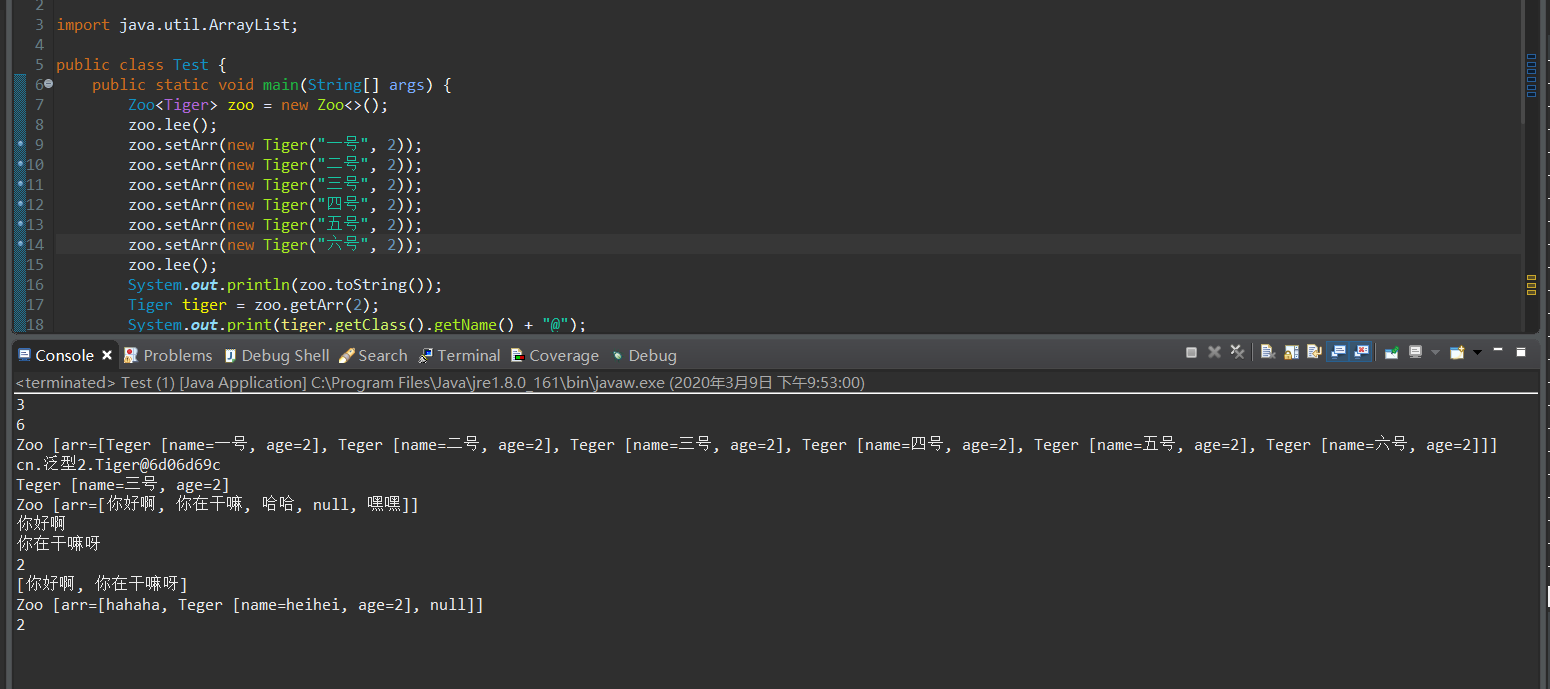This screenshot has height=689, width=1550.
Task: Click console line 'Teger [name=三号, age=2]'
Action: [x=123, y=485]
